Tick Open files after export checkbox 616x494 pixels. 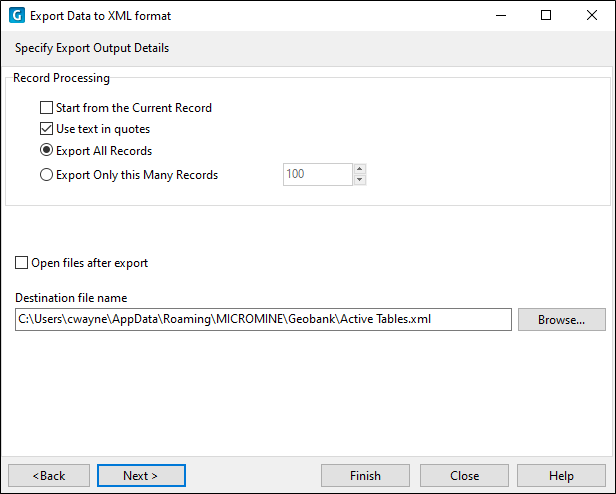(21, 263)
